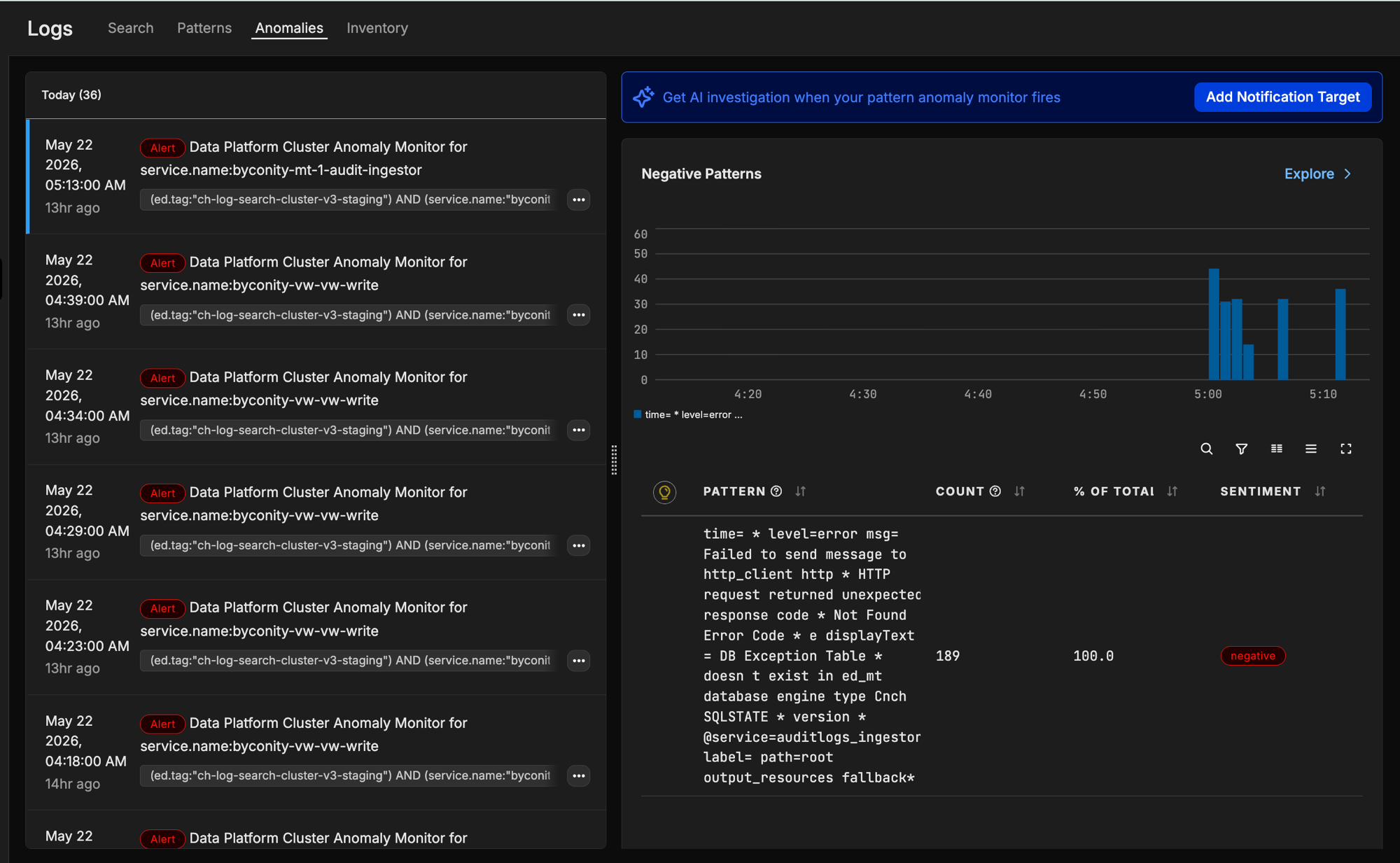Image resolution: width=1400 pixels, height=863 pixels.
Task: Click the percent value 100.0
Action: (x=1093, y=656)
